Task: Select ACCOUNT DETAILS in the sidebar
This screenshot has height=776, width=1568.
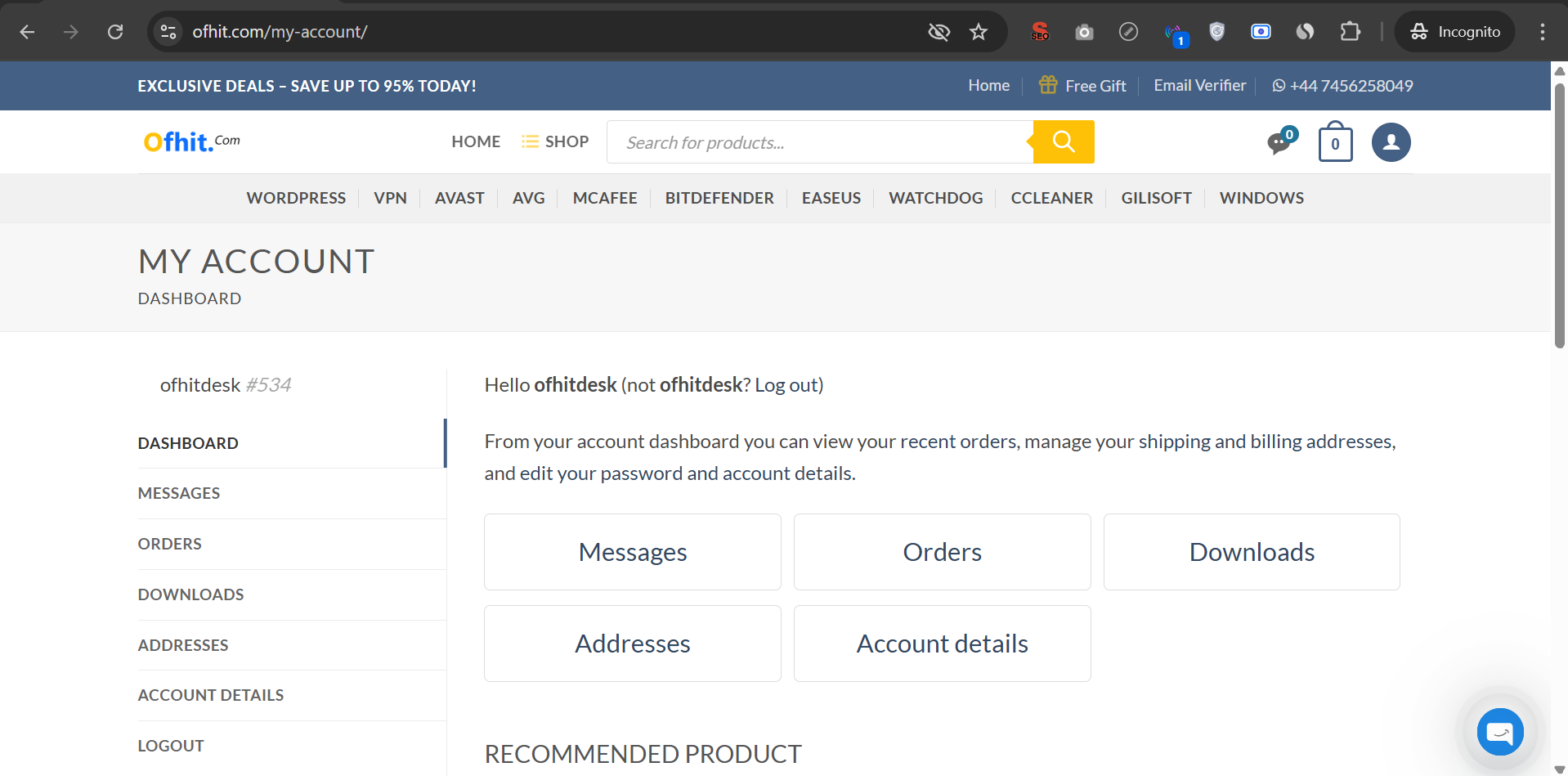Action: pos(211,695)
